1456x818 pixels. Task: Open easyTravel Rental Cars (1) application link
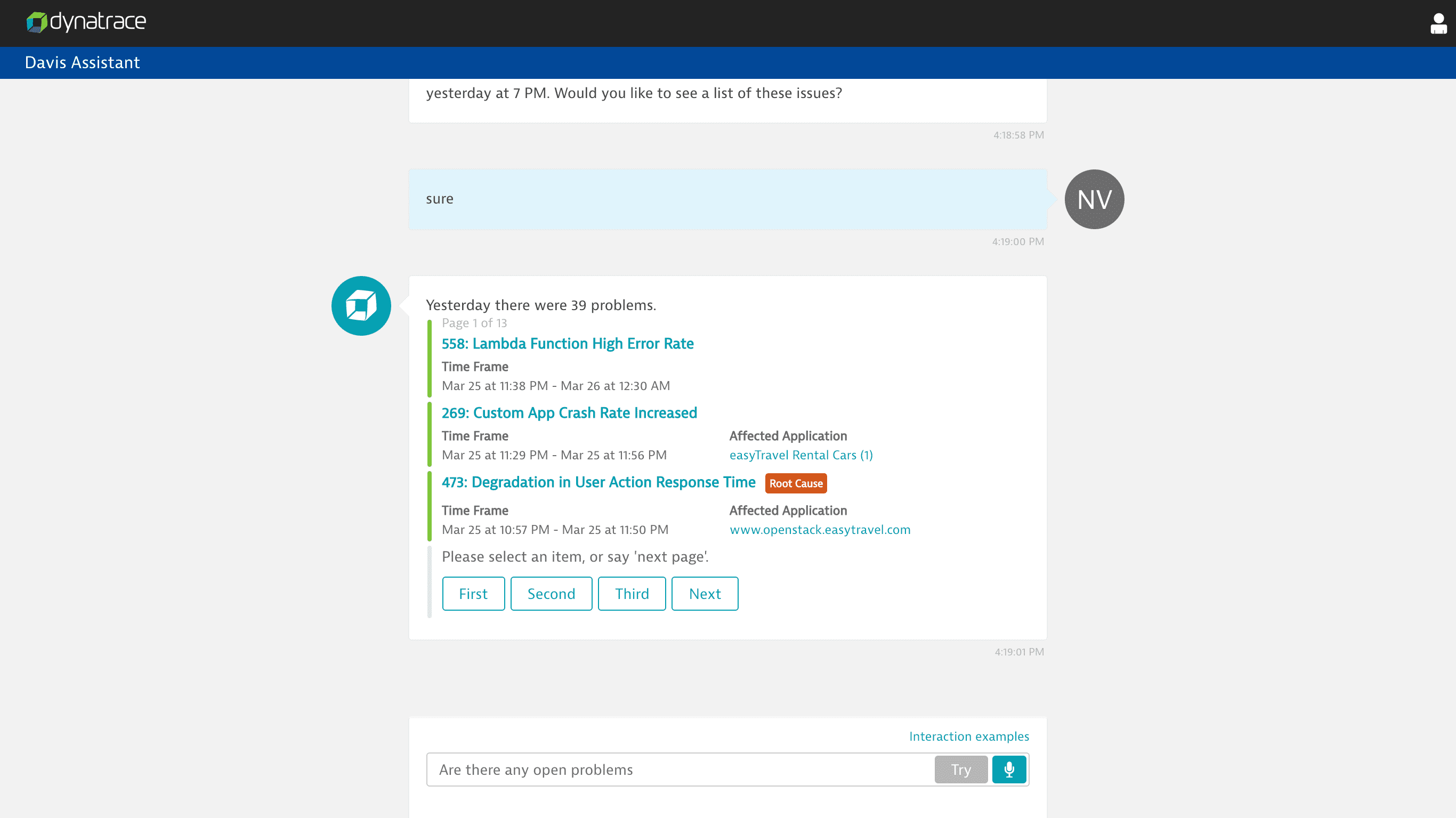point(801,455)
